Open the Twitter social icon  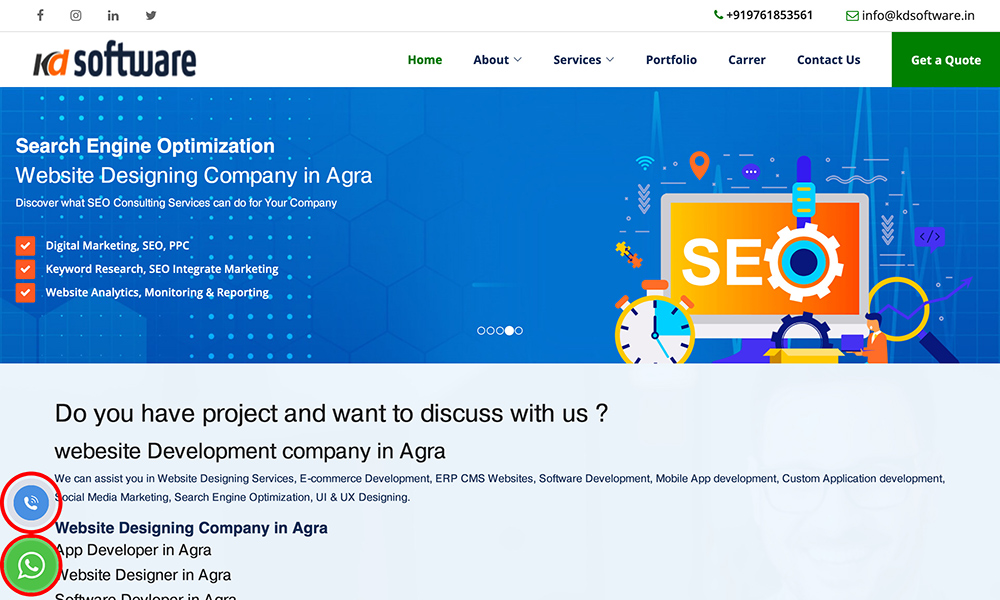pos(151,15)
